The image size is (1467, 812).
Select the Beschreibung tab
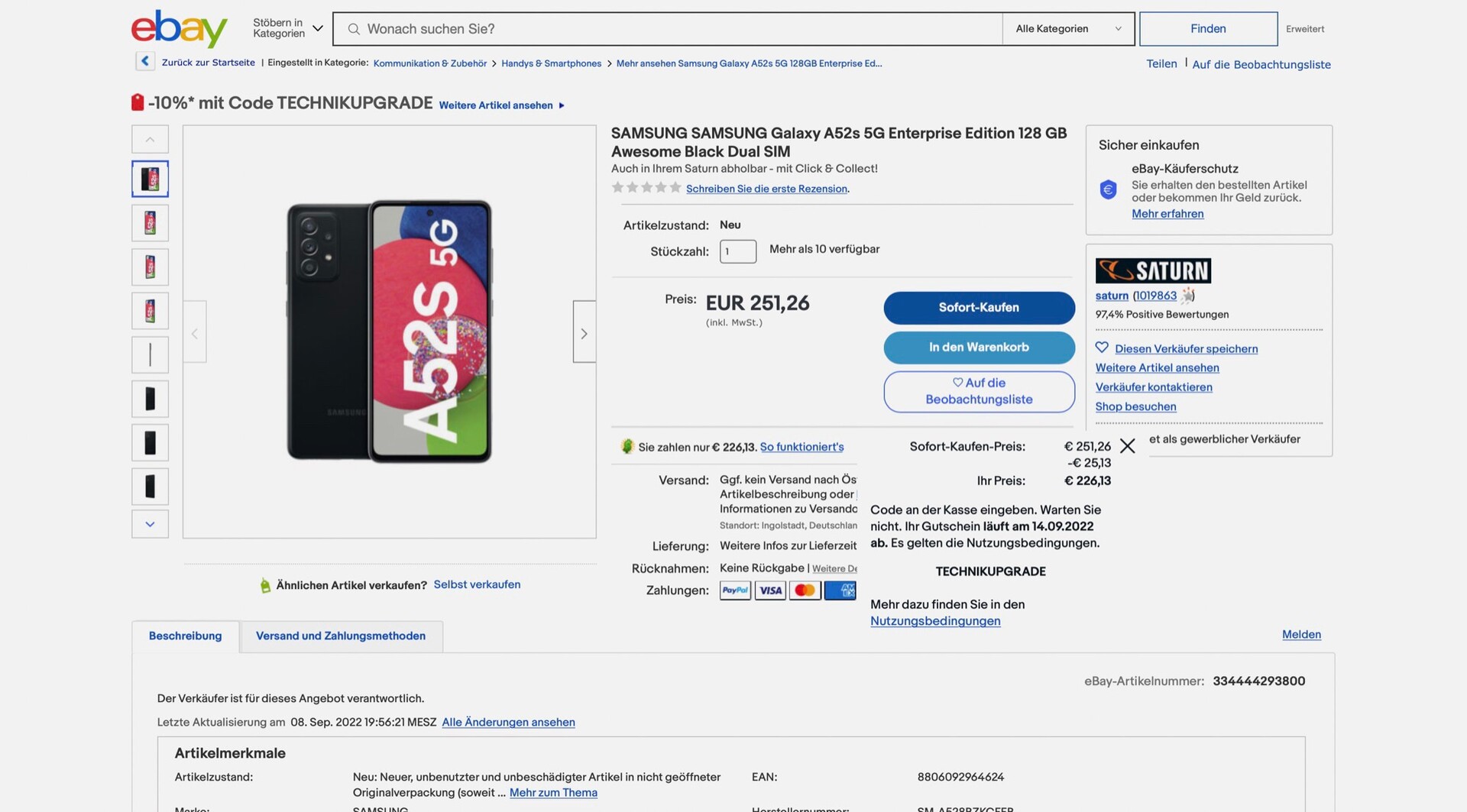point(186,636)
